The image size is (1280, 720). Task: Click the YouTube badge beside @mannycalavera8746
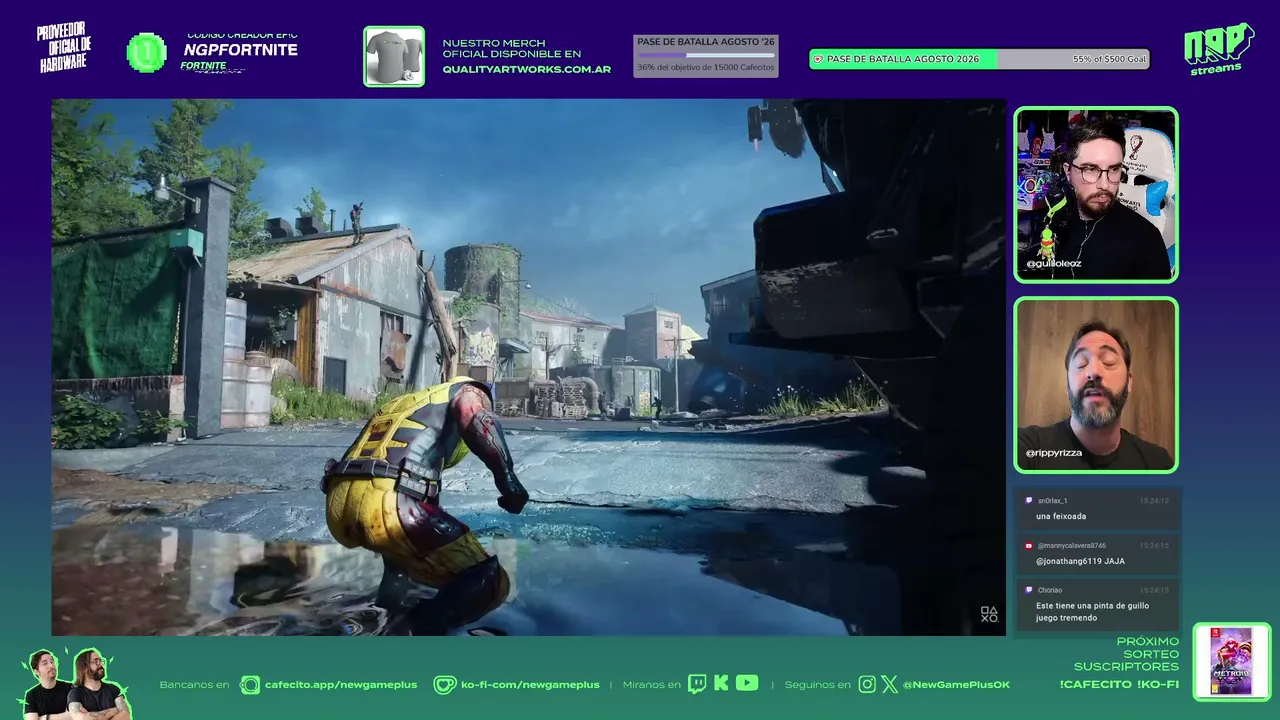click(x=1028, y=545)
